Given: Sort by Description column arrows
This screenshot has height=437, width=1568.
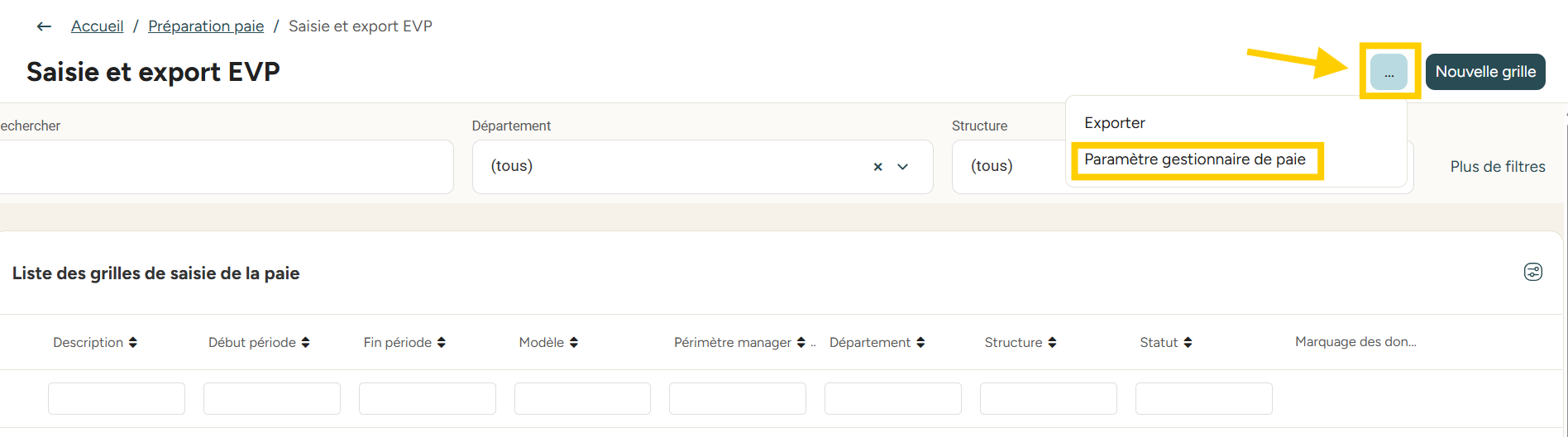Looking at the screenshot, I should tap(133, 342).
